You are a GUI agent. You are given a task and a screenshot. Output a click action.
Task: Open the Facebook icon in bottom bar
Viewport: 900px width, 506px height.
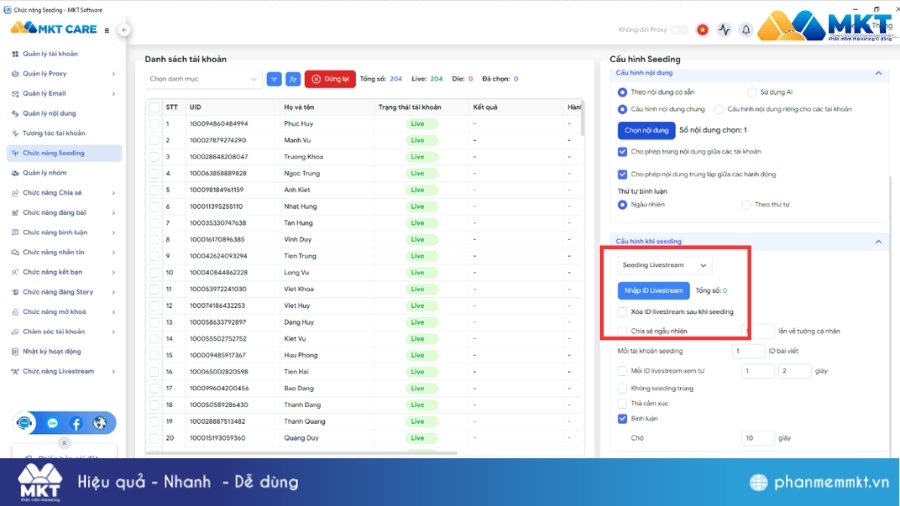tap(76, 423)
